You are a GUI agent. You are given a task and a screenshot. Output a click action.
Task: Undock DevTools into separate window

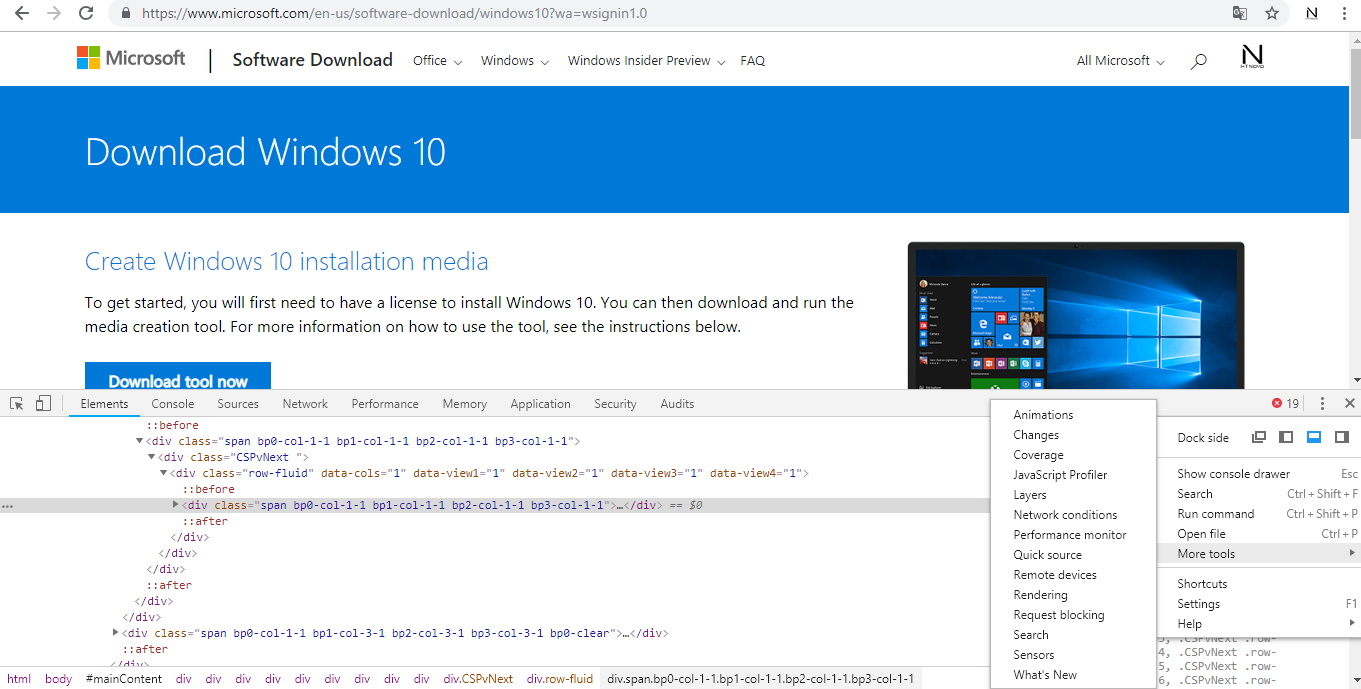[x=1259, y=437]
